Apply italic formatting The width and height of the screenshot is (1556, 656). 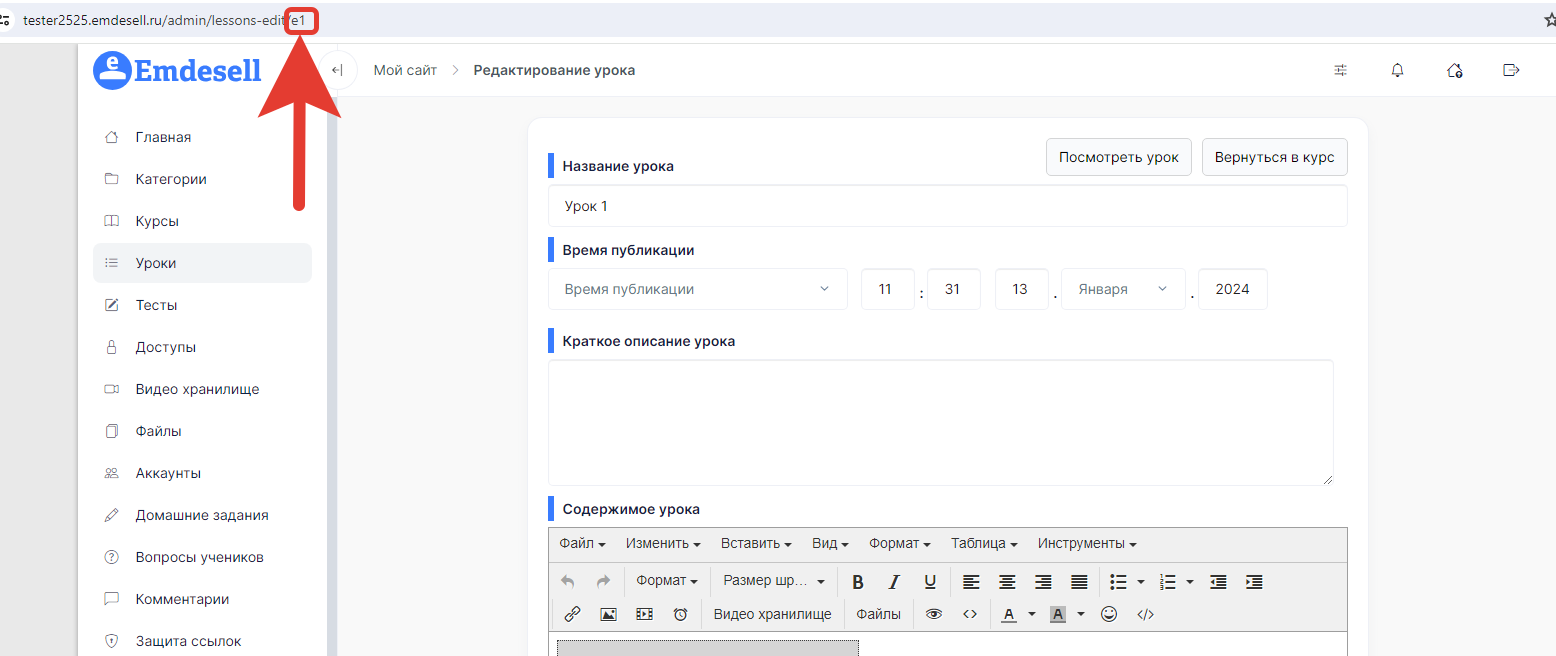pos(894,581)
